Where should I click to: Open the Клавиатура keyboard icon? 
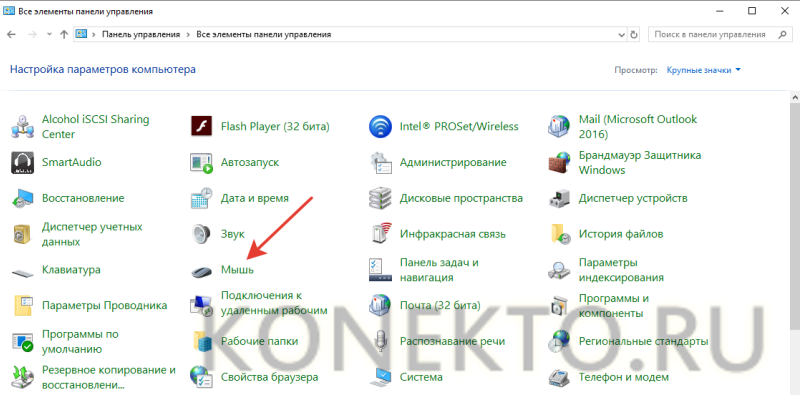coord(22,270)
